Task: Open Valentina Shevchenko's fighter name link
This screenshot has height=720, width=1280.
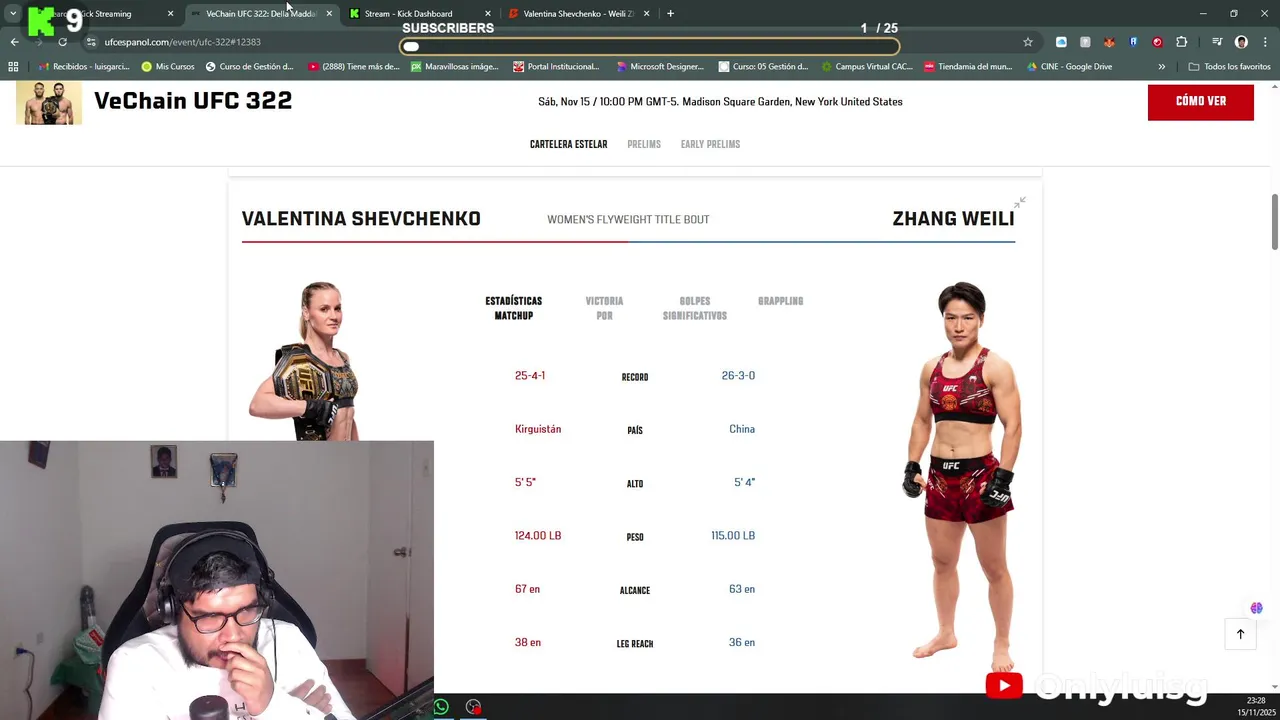Action: [x=361, y=219]
